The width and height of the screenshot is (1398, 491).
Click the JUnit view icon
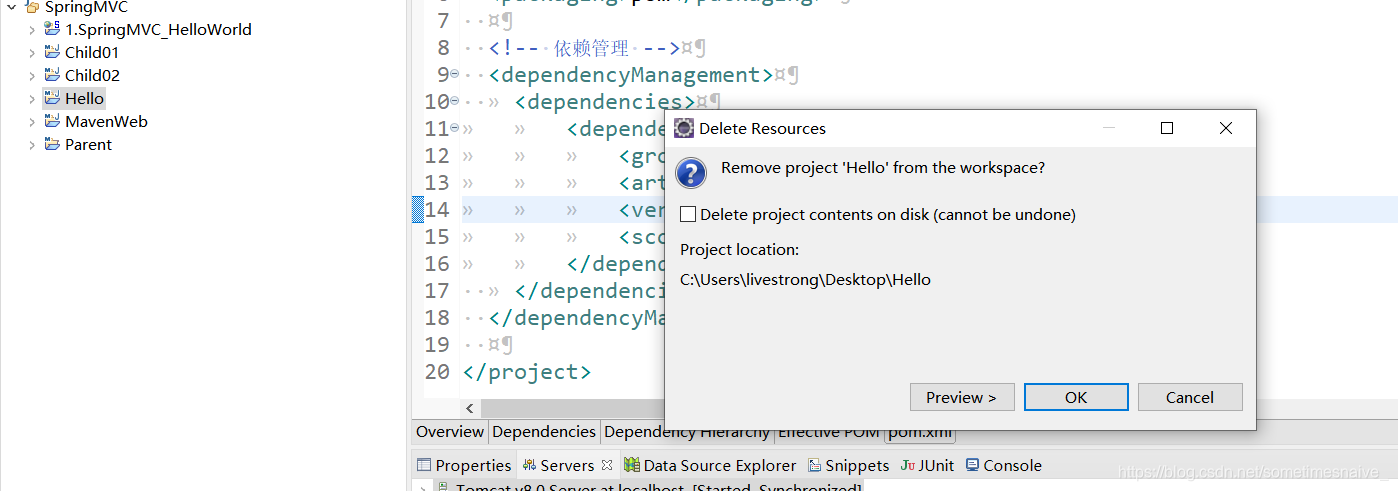point(907,465)
